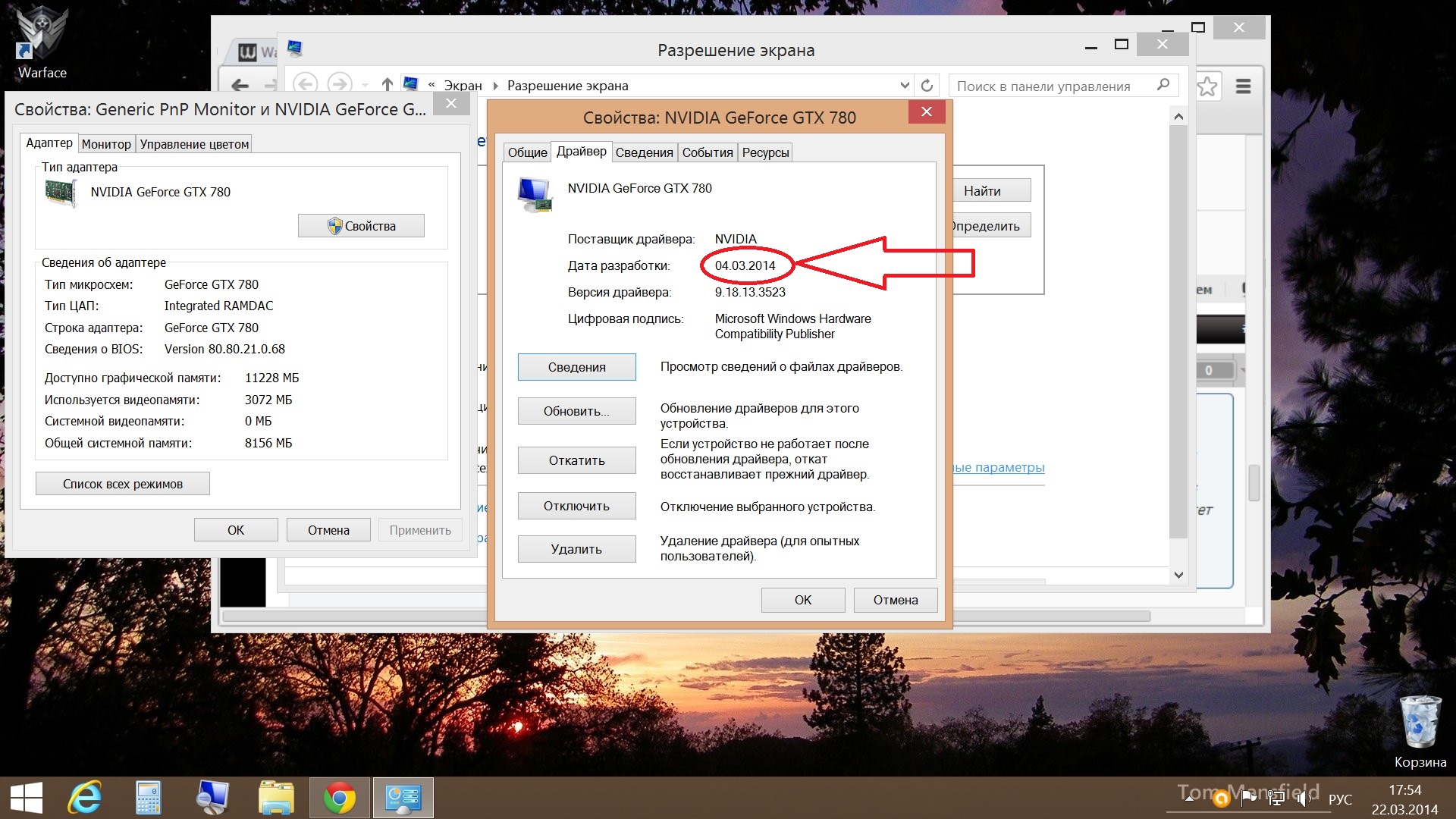Click the Action Center flag in tray
1456x819 pixels.
click(1248, 797)
